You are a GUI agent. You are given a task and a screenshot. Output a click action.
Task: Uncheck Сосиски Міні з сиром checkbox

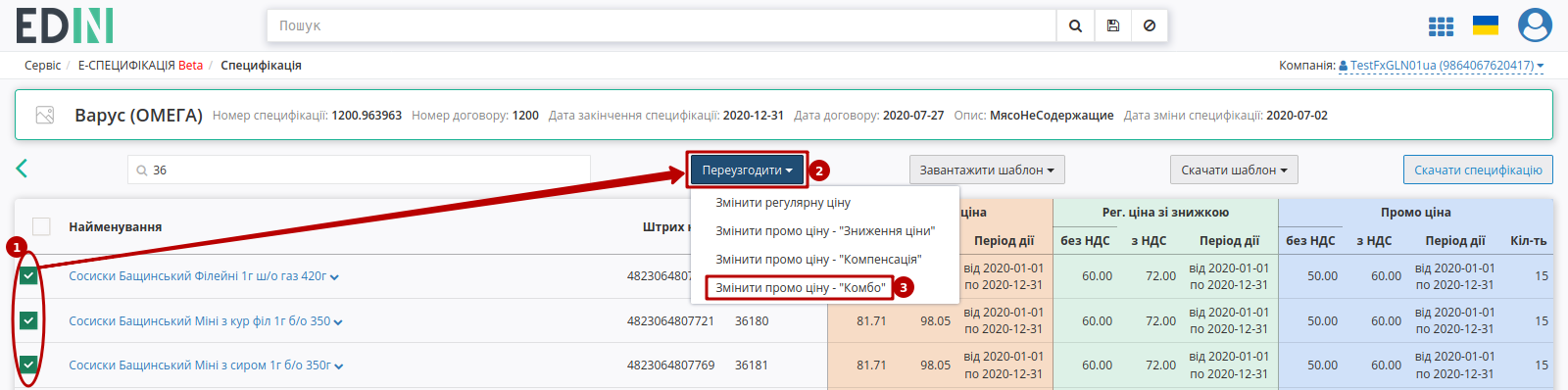[28, 365]
